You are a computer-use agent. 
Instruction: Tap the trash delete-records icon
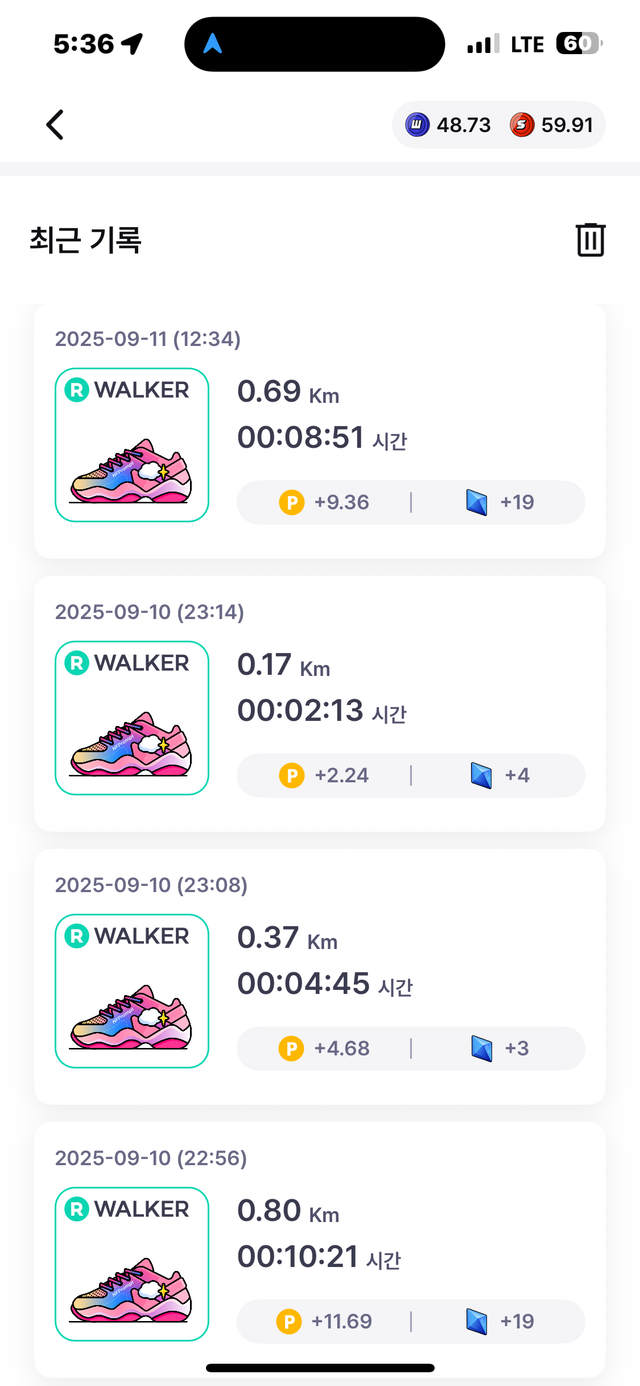click(590, 240)
